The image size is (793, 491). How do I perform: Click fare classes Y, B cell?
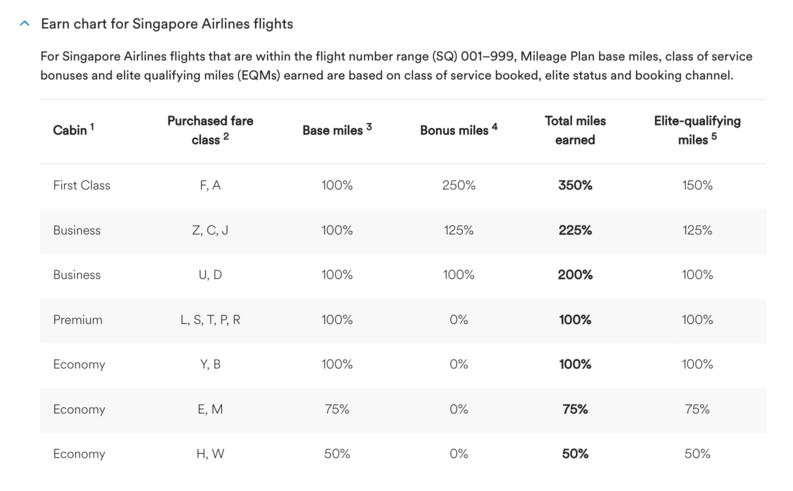point(211,364)
